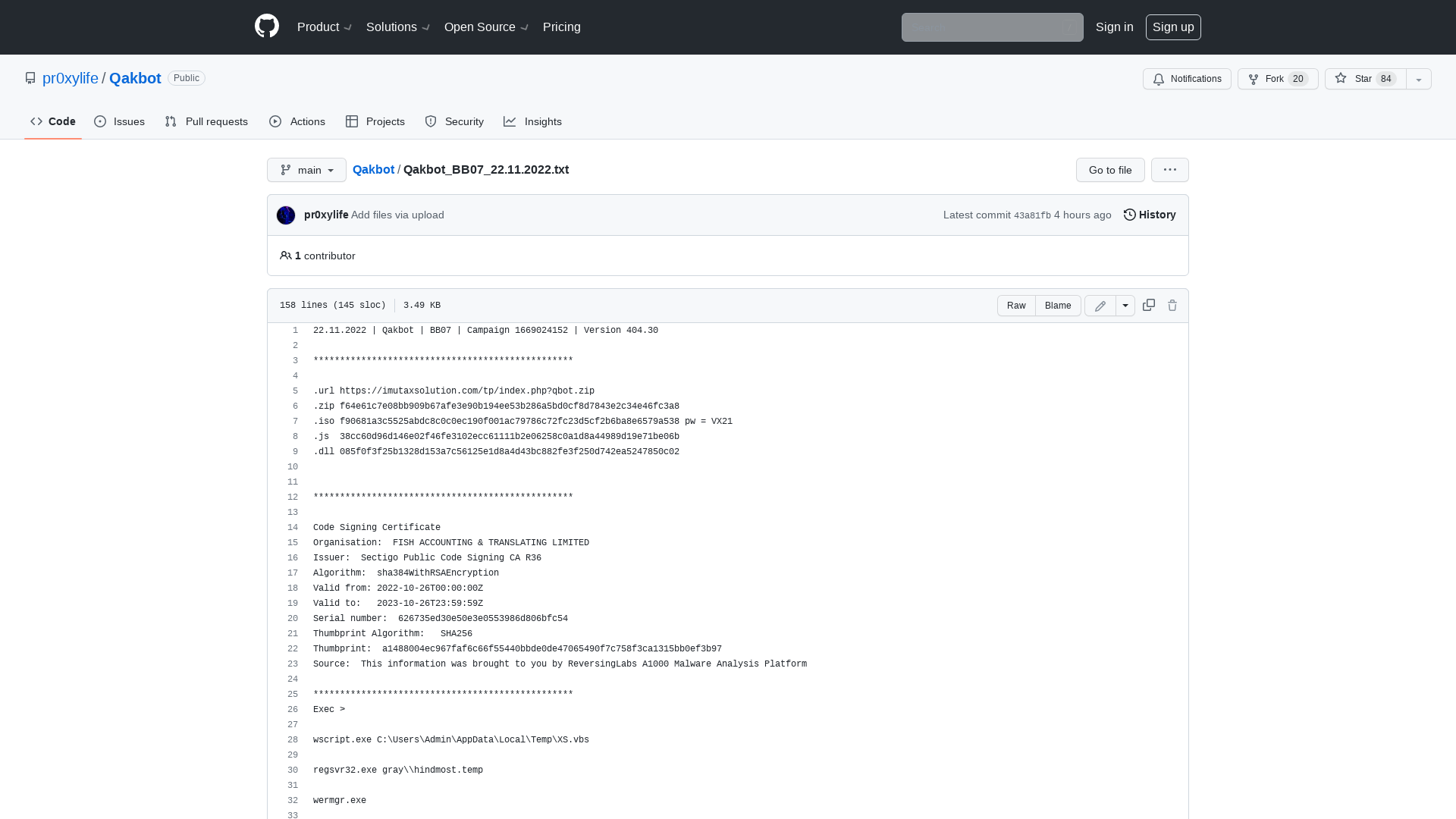Image resolution: width=1456 pixels, height=819 pixels.
Task: Open the more options ellipsis menu
Action: (x=1169, y=170)
